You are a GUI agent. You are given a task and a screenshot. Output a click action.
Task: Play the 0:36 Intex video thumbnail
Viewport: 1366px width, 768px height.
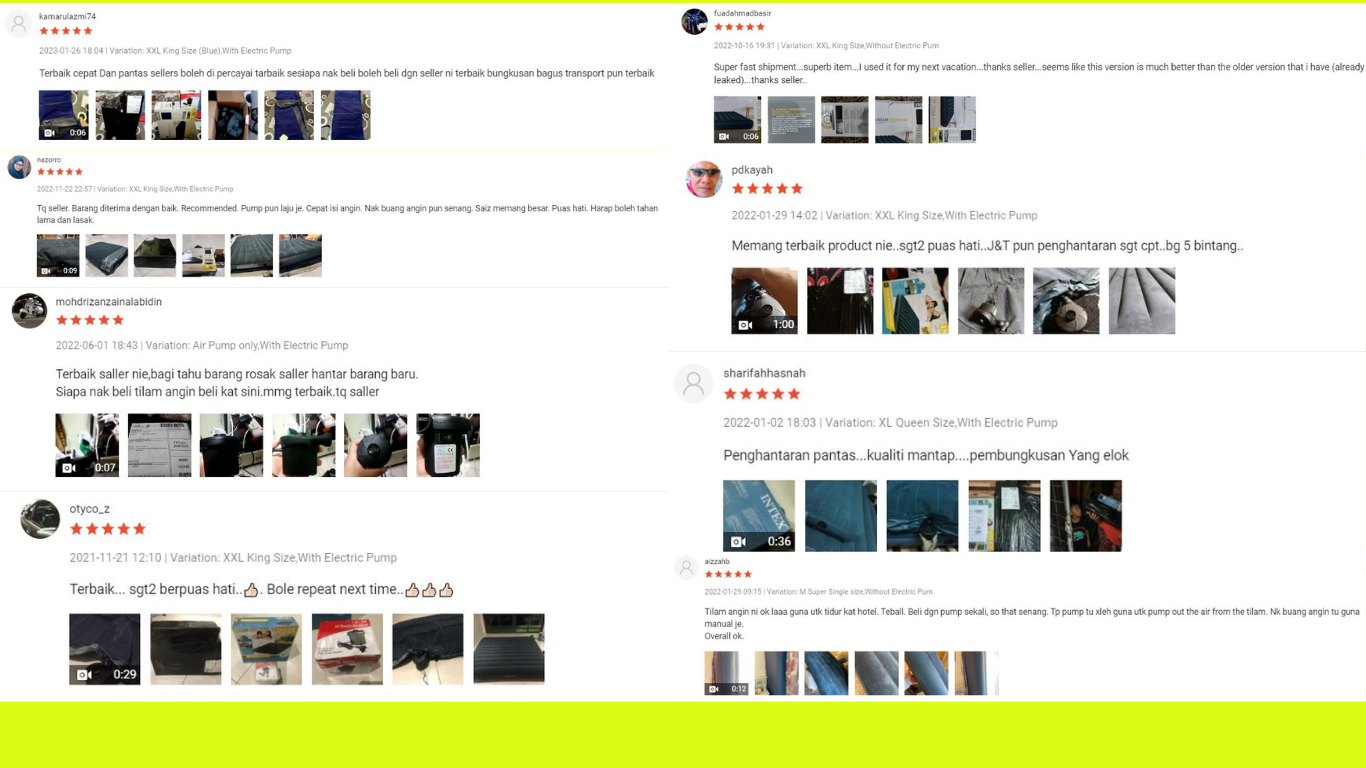pyautogui.click(x=759, y=516)
